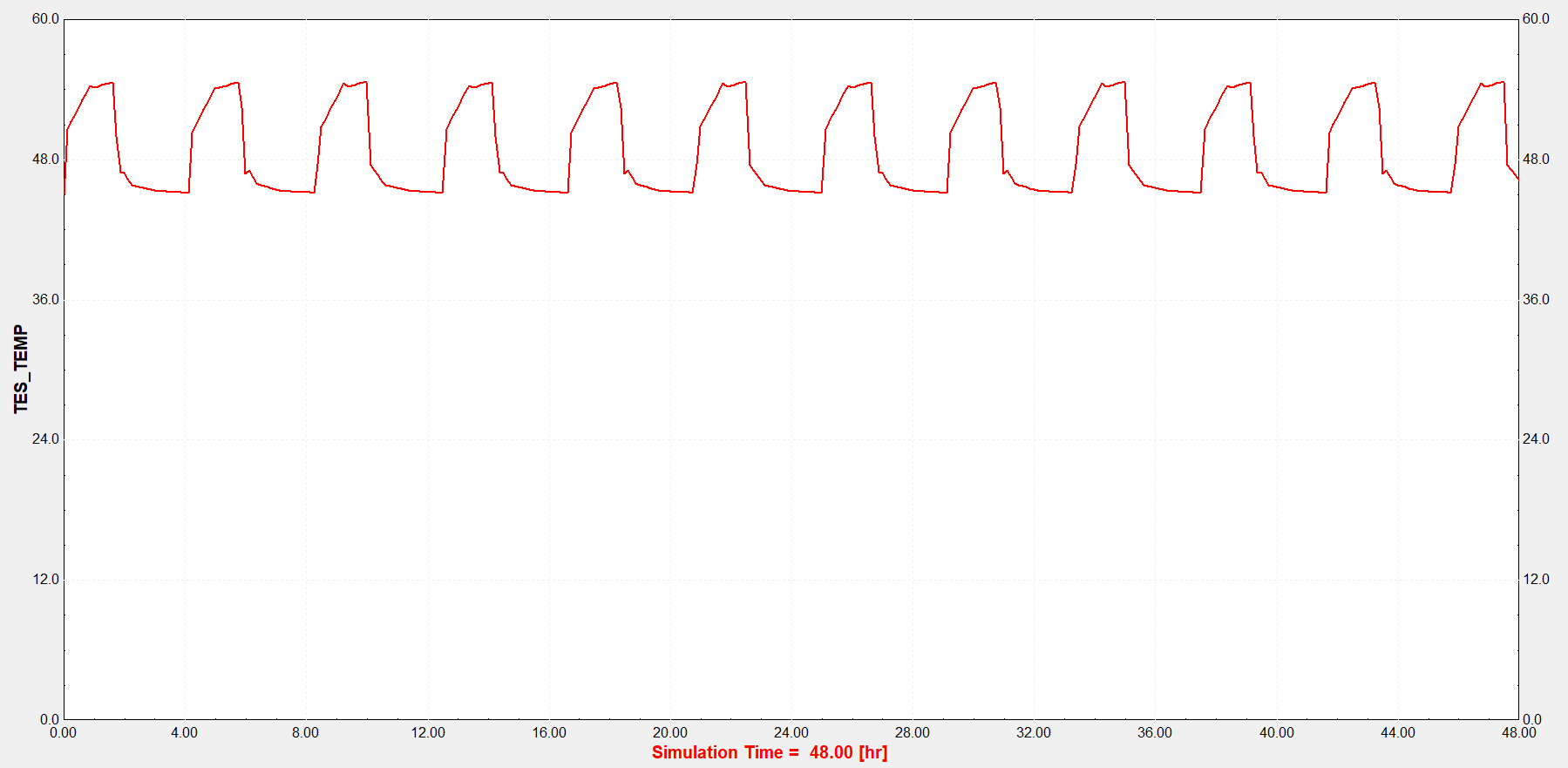This screenshot has height=768, width=1568.
Task: Click the 60.0 value on left axis
Action: click(45, 19)
